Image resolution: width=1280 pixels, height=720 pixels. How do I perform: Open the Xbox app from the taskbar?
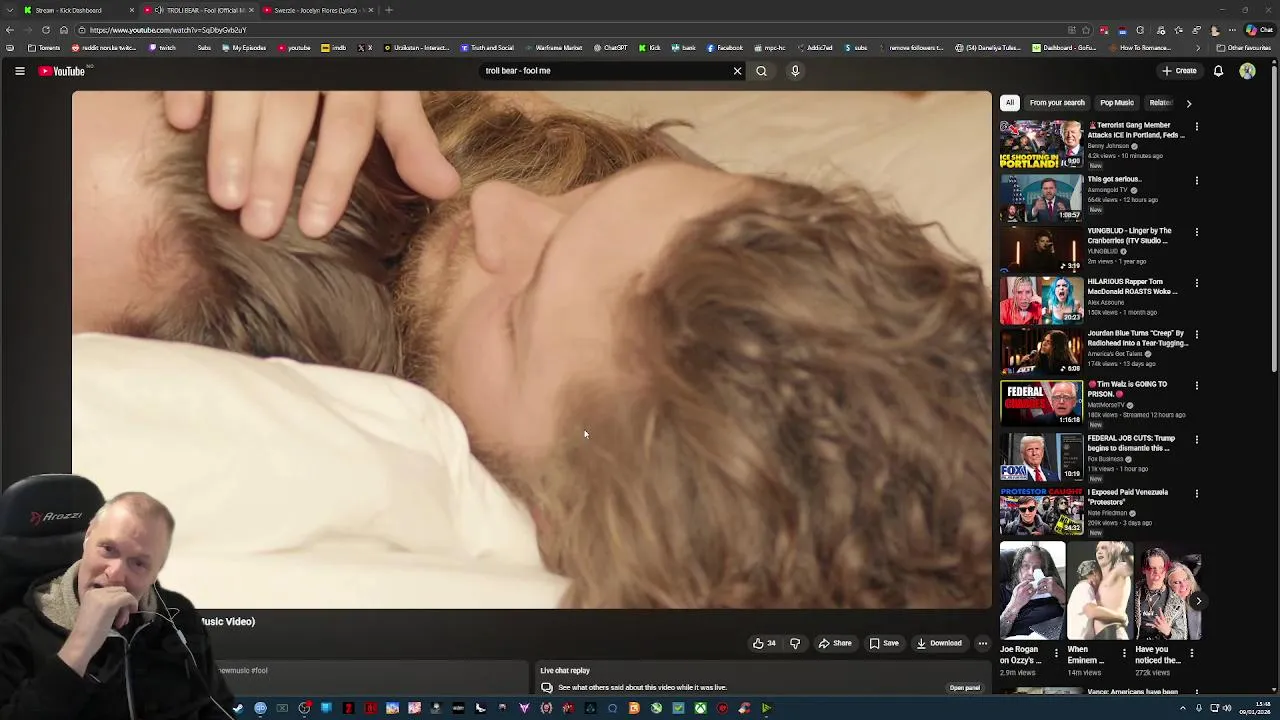pos(700,708)
